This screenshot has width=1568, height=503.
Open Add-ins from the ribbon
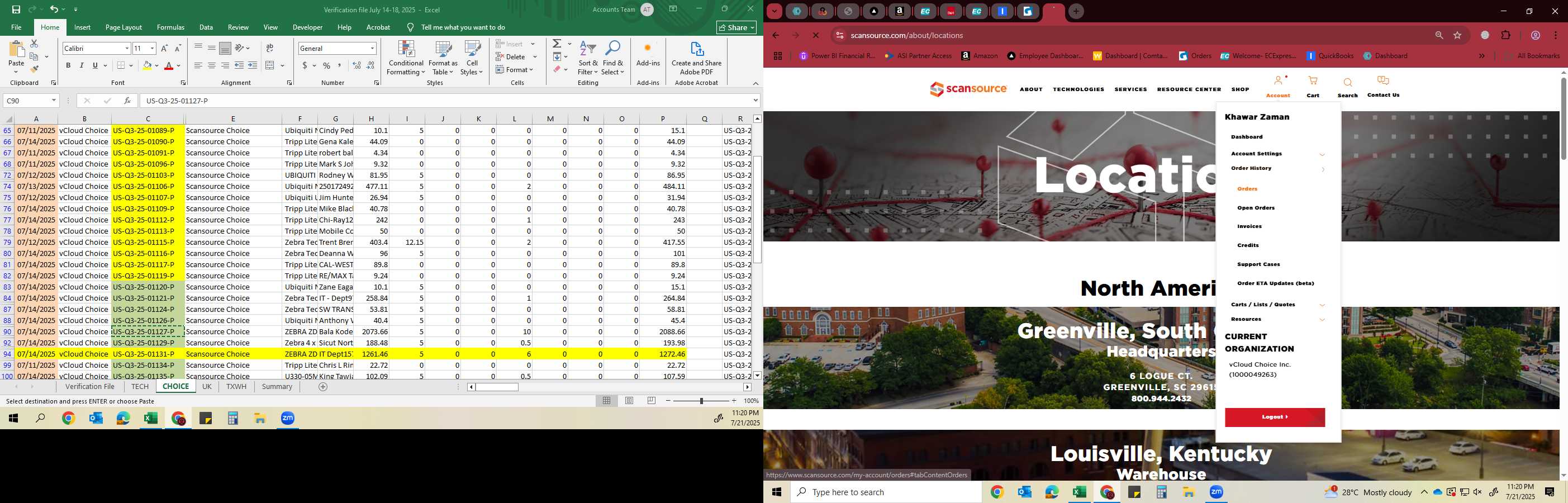point(648,54)
